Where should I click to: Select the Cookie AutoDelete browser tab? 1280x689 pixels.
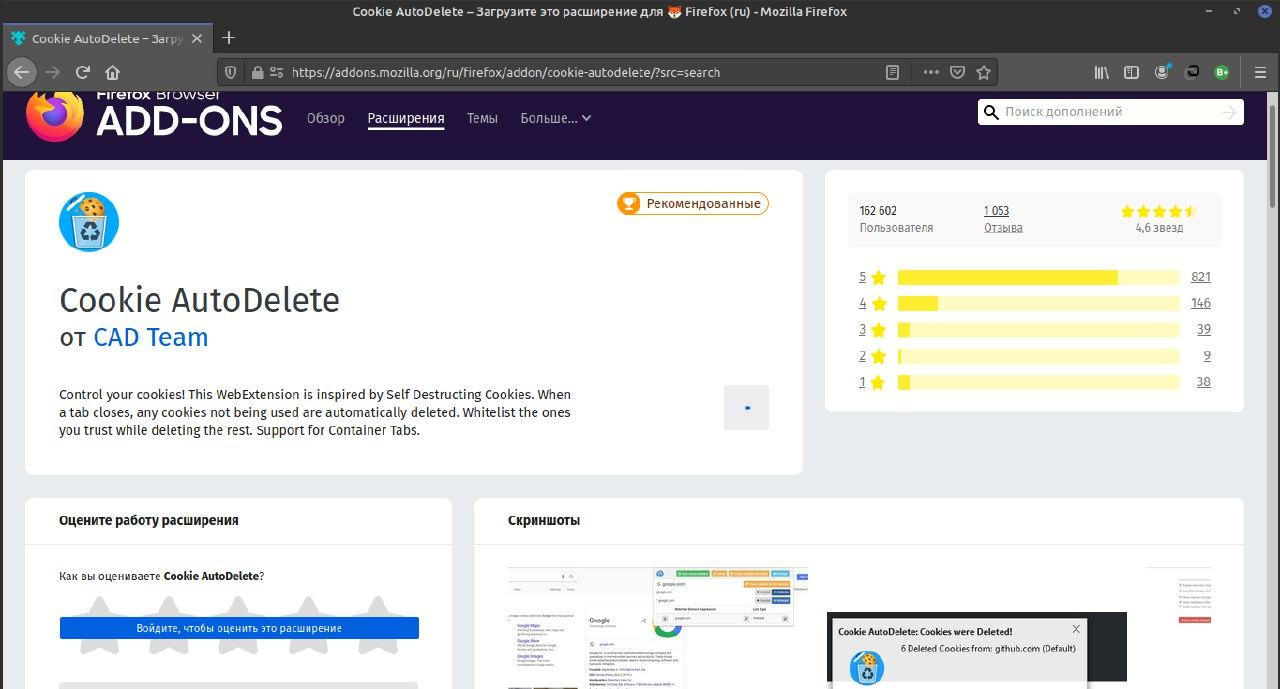(x=108, y=38)
